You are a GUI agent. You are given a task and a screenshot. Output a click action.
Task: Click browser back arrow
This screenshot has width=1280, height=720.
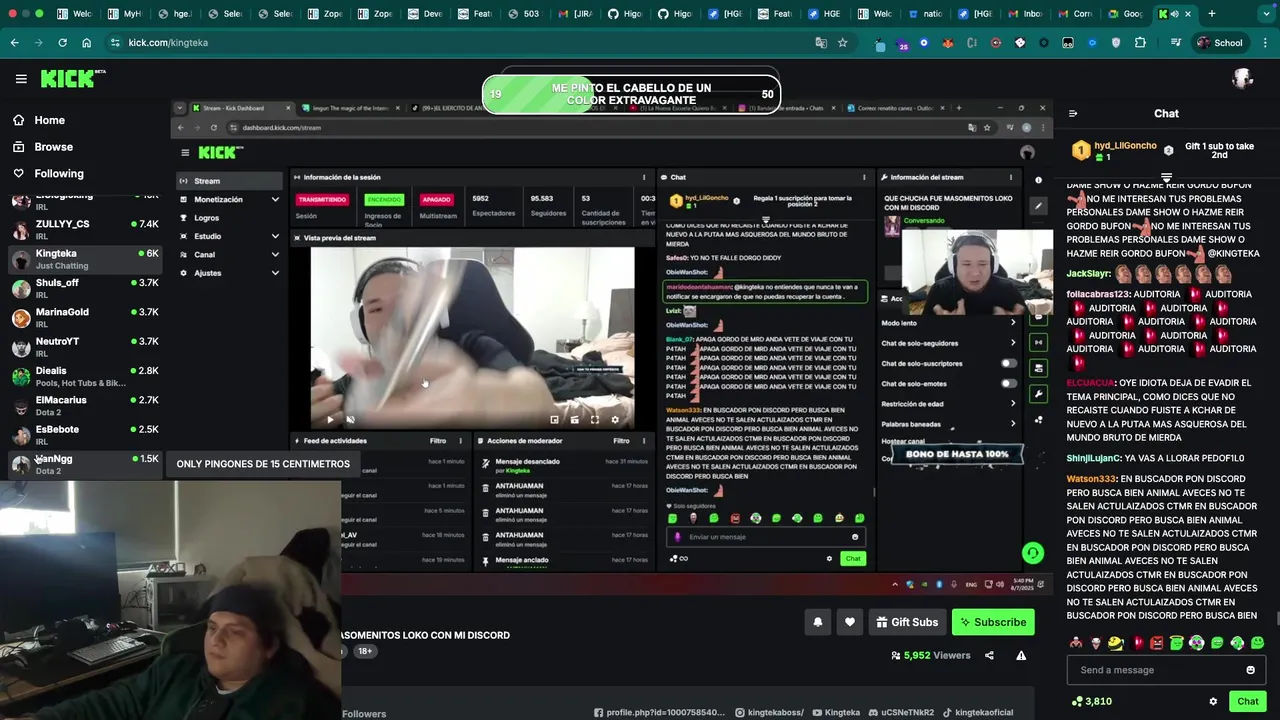[14, 43]
